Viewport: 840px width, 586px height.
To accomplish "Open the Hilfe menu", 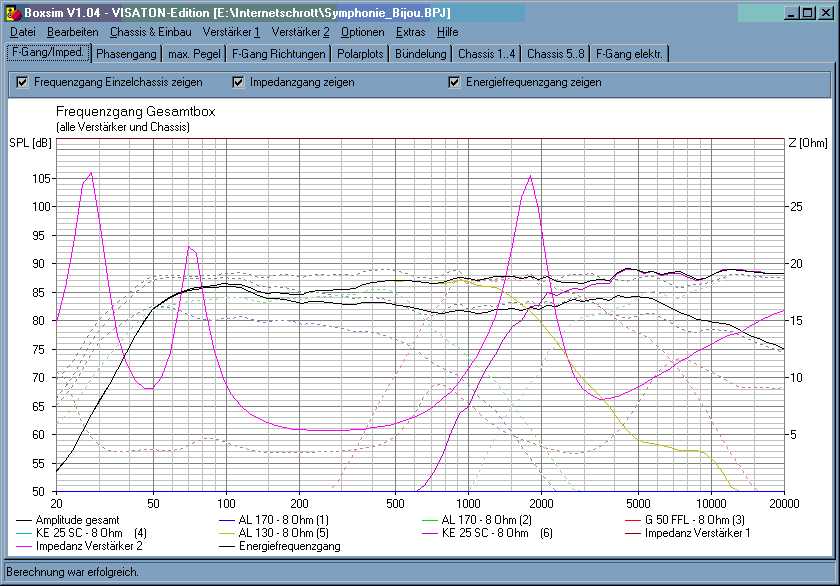I will pos(447,32).
